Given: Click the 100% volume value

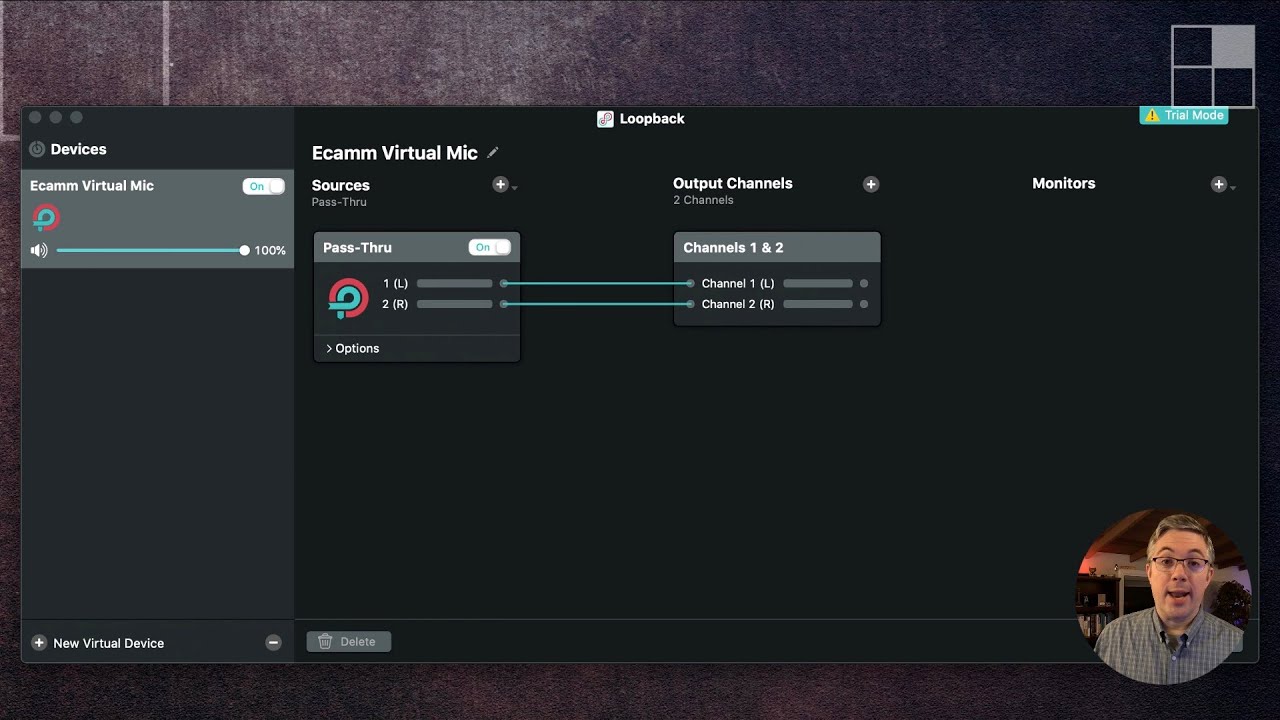Looking at the screenshot, I should [270, 251].
